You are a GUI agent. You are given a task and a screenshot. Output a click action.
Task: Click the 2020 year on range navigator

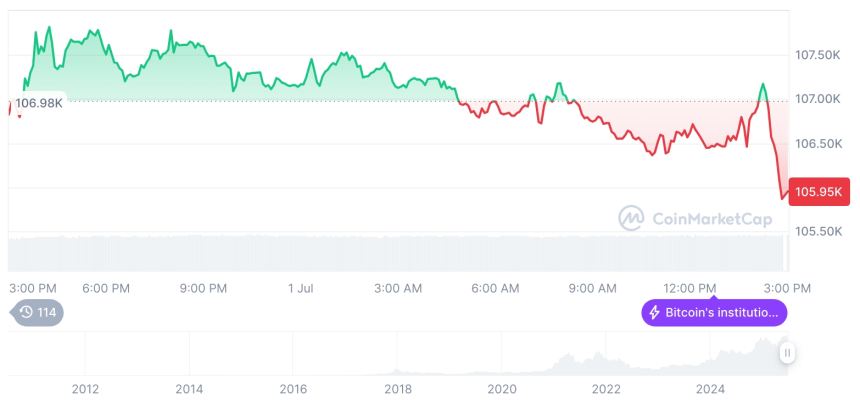coord(501,389)
